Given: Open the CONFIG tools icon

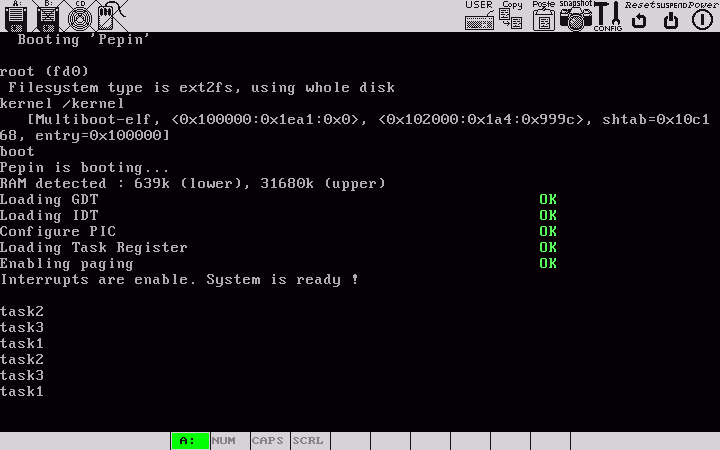Looking at the screenshot, I should pos(608,16).
